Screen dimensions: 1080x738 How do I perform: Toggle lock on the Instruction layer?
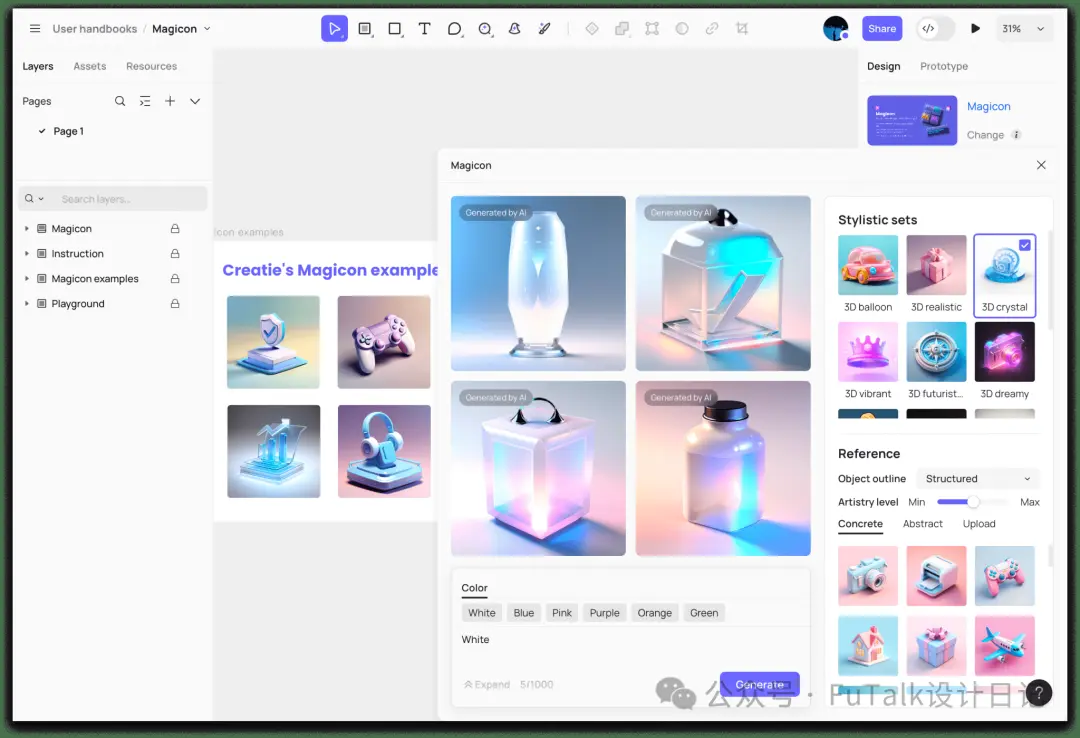click(x=175, y=254)
